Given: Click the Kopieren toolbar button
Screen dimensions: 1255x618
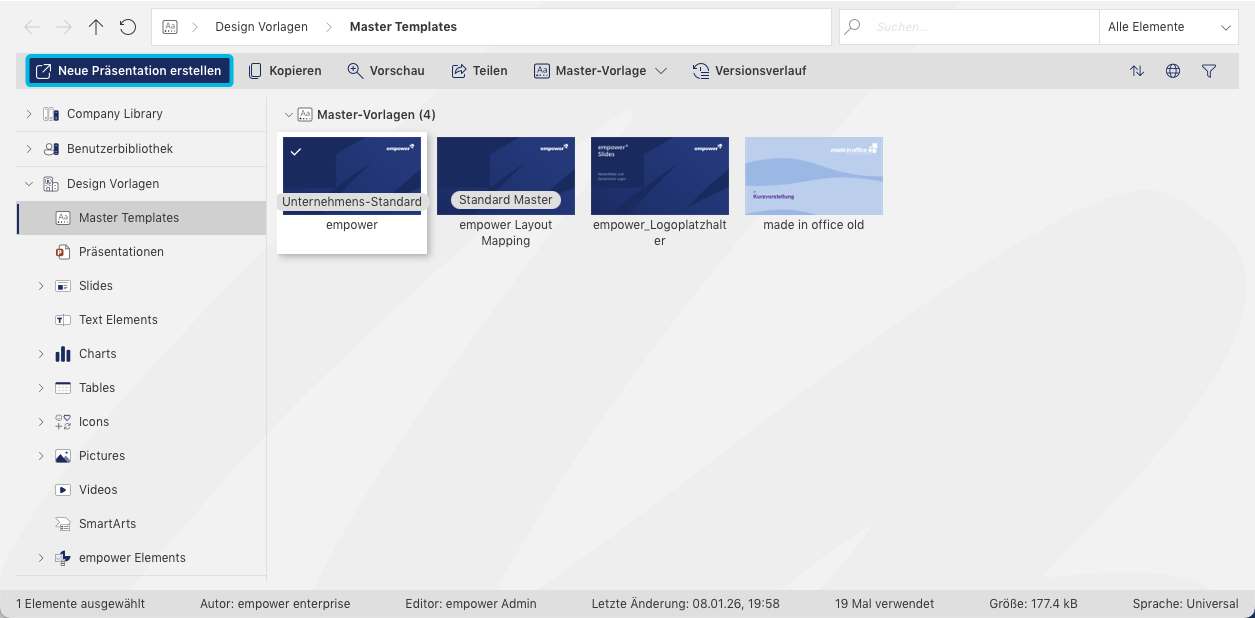Looking at the screenshot, I should (285, 71).
